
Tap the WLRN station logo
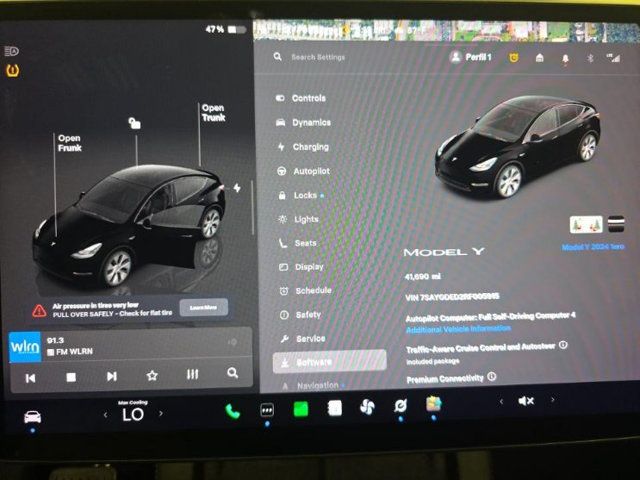click(25, 347)
